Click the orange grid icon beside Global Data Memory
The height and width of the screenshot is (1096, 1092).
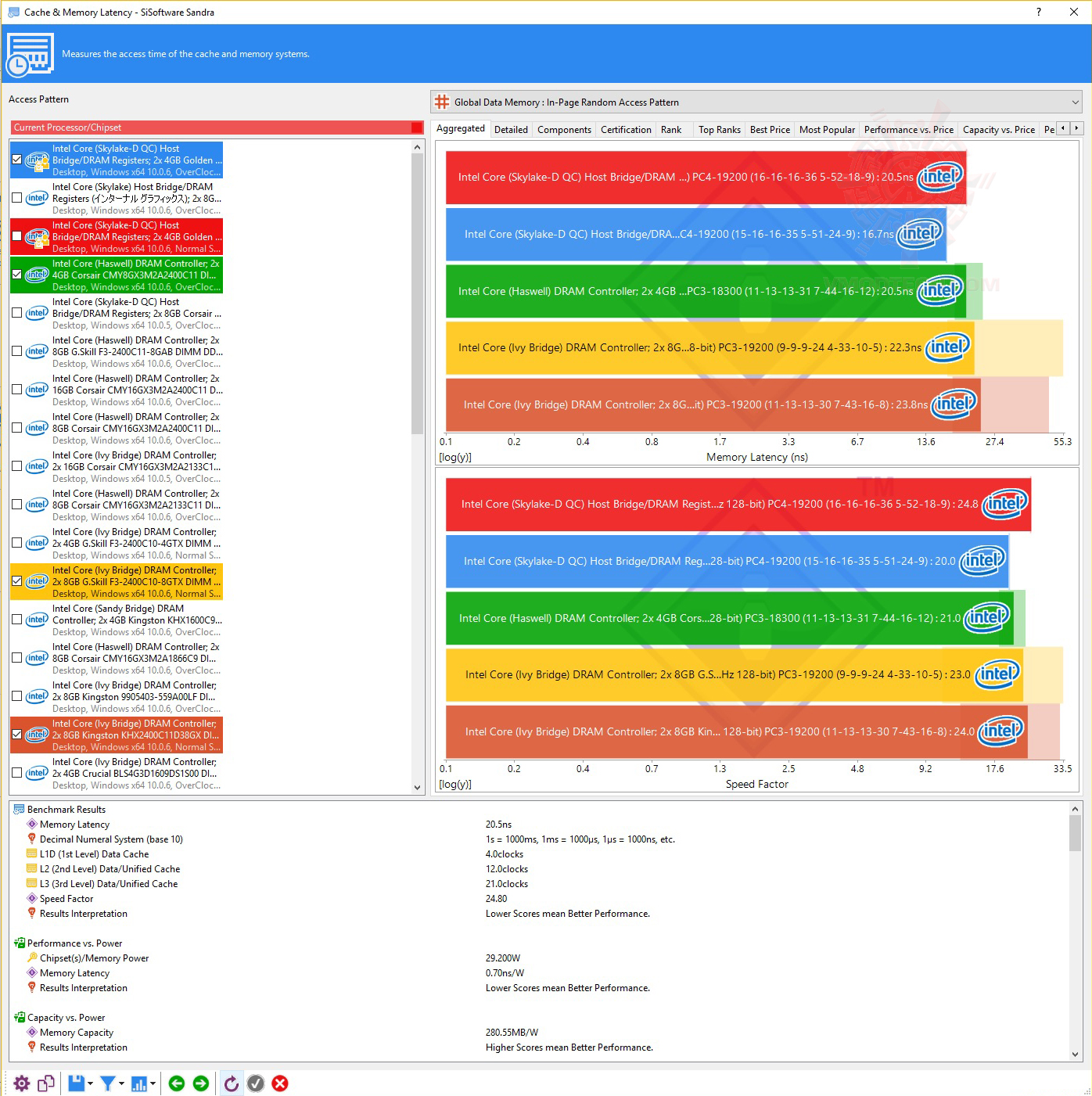(x=442, y=102)
